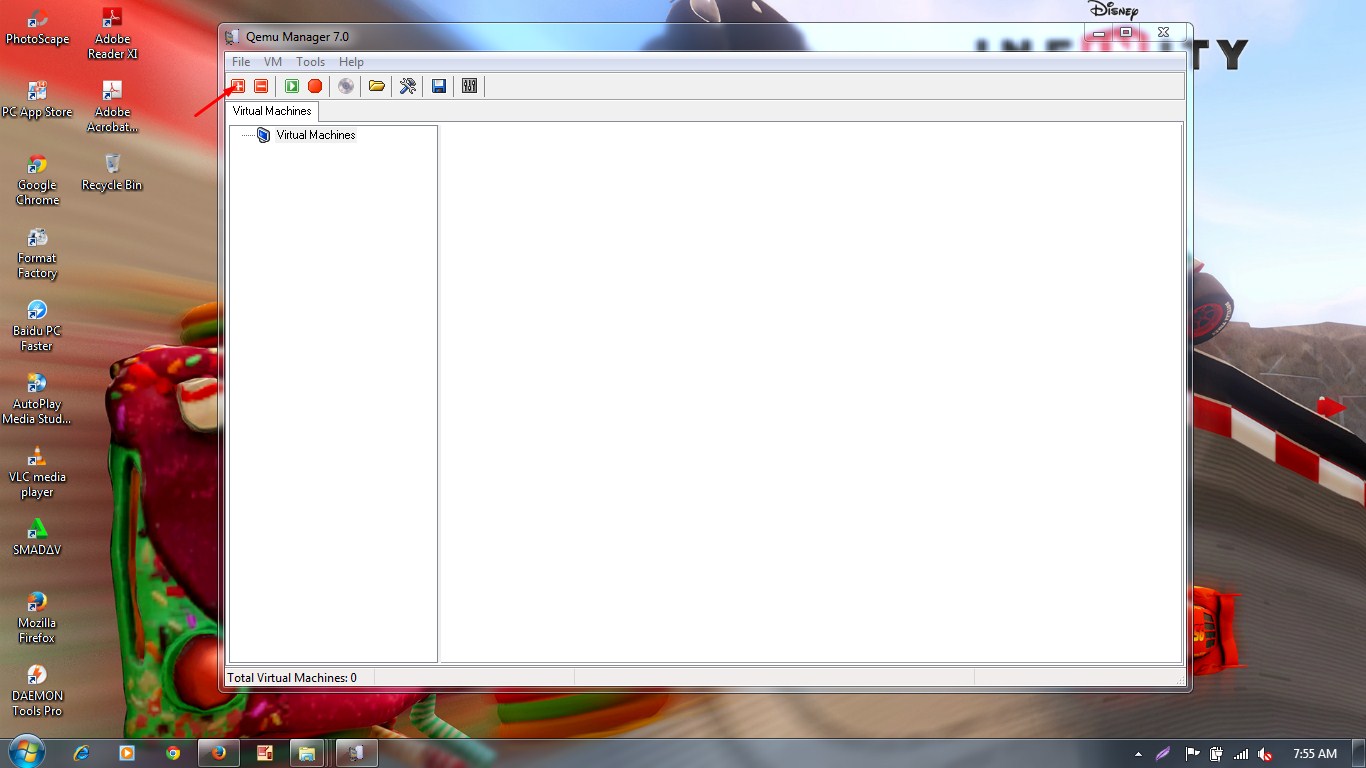This screenshot has width=1366, height=768.
Task: Click the red minus Delete VM icon
Action: pos(261,86)
